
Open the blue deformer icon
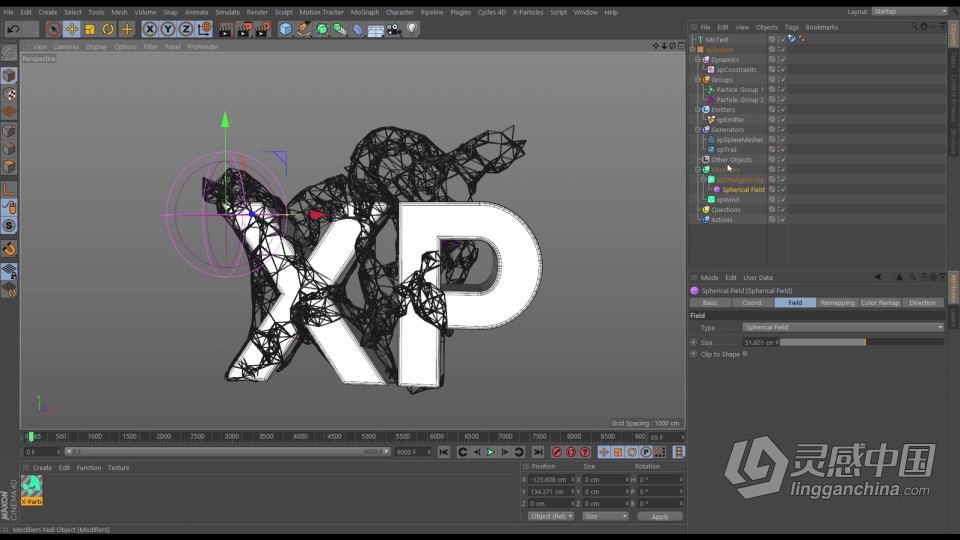pos(358,29)
